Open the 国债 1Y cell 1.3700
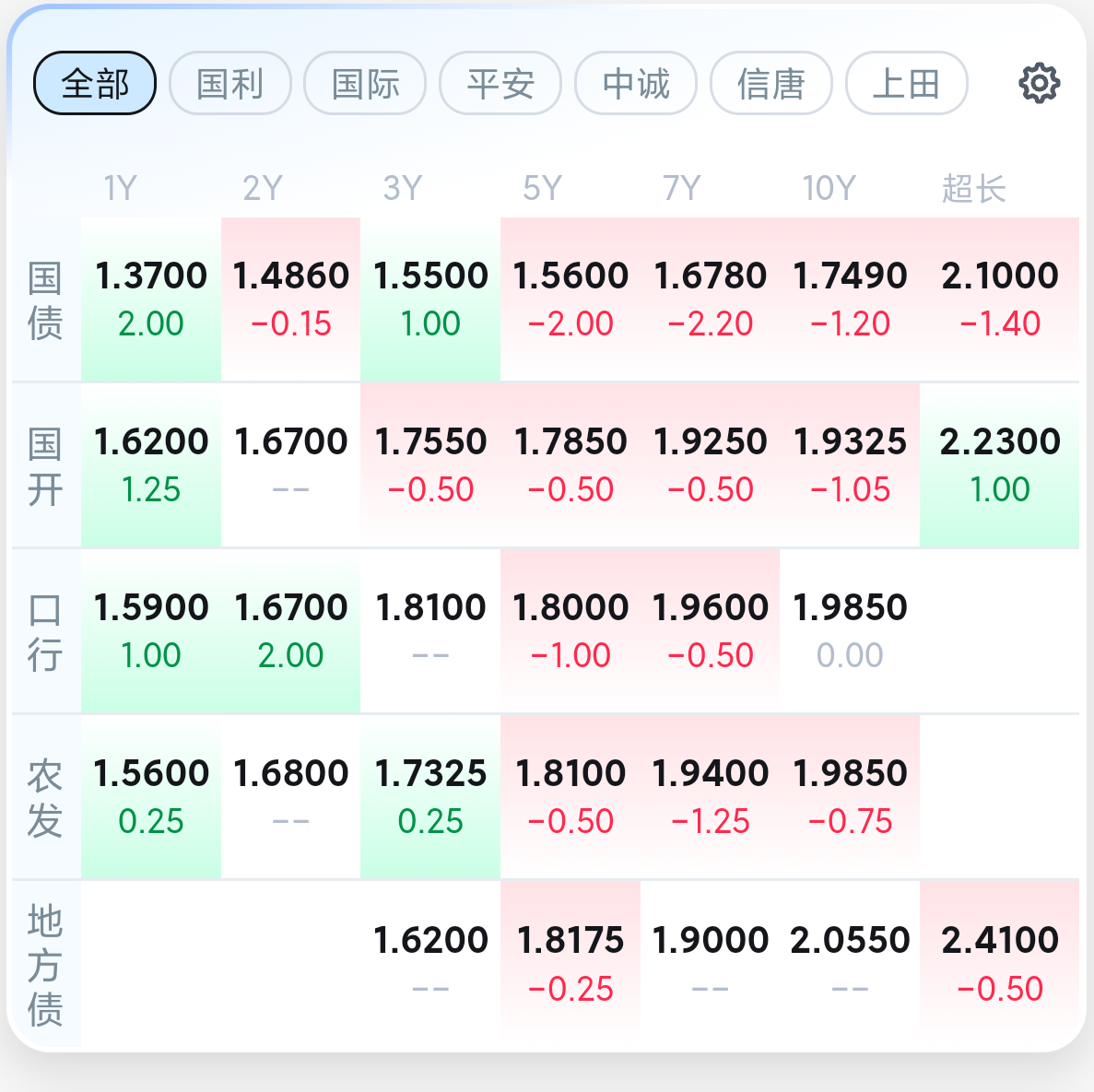1094x1092 pixels. pyautogui.click(x=151, y=299)
